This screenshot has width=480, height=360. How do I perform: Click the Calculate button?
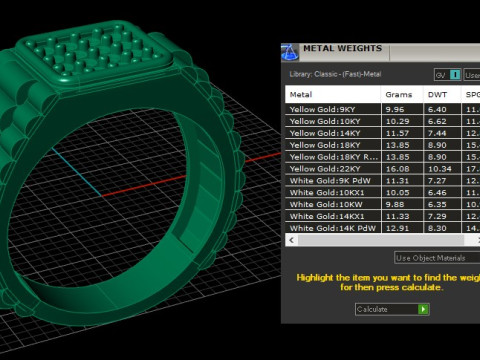click(x=392, y=309)
